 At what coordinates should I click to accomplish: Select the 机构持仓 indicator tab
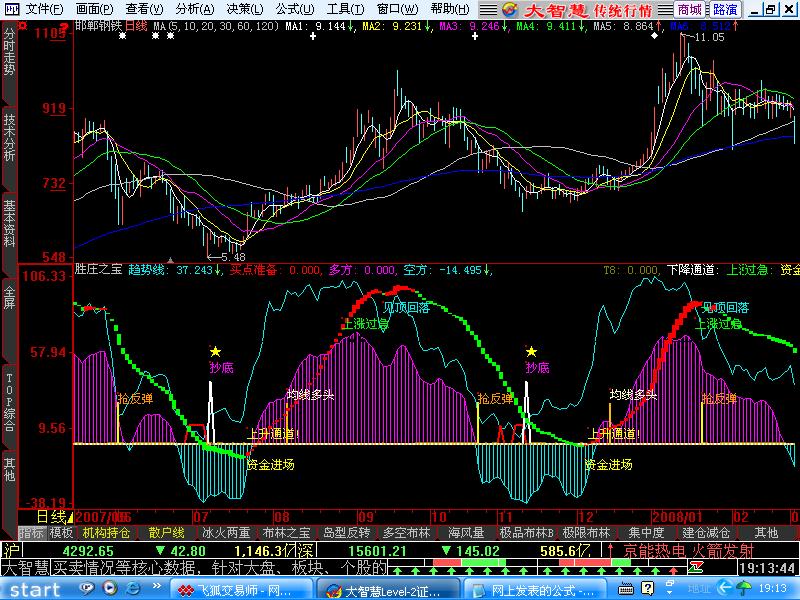[x=107, y=533]
